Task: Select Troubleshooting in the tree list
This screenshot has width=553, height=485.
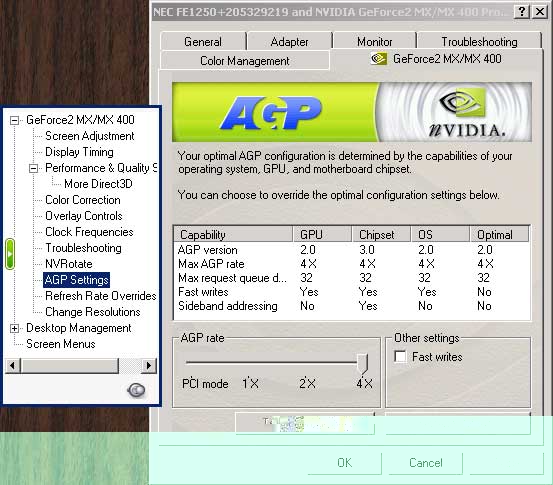Action: pos(83,248)
